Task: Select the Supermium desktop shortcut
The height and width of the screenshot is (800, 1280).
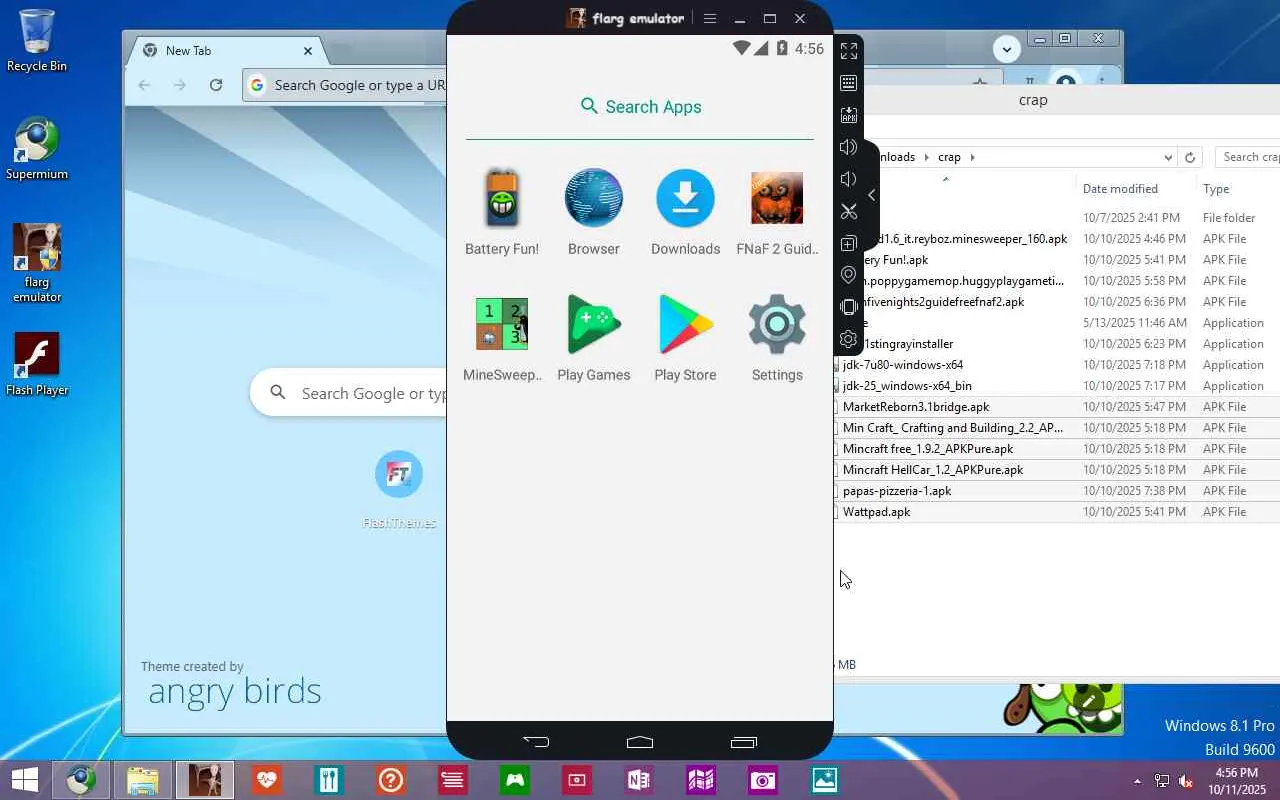Action: pos(37,150)
